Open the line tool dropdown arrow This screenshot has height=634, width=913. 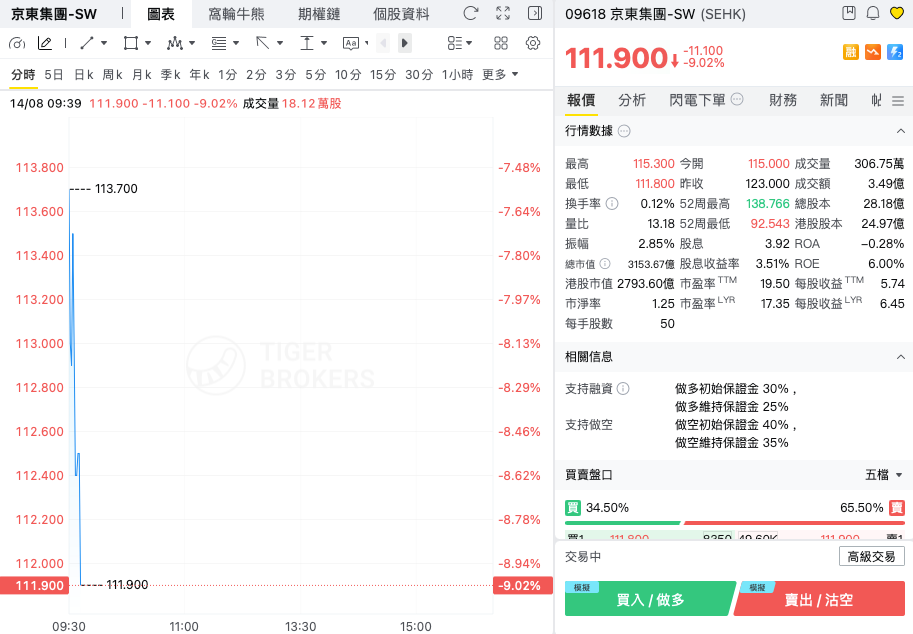coord(104,43)
